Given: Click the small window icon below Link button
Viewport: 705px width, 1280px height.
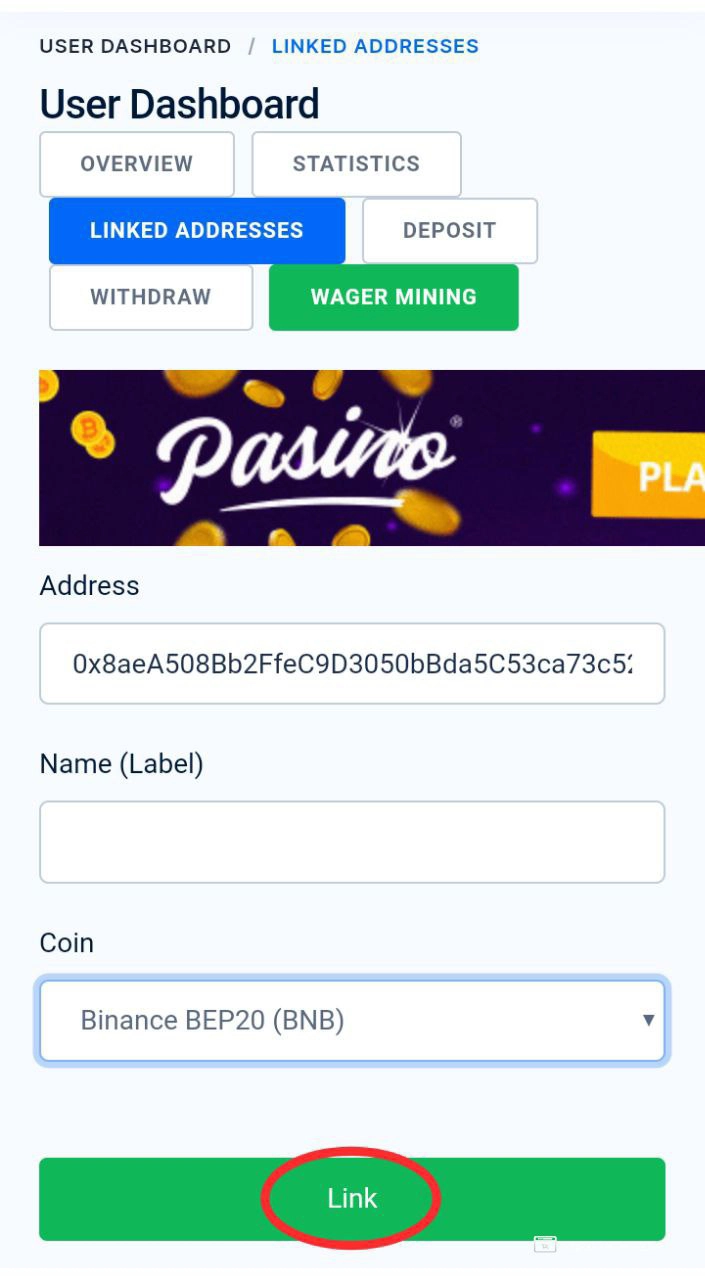Looking at the screenshot, I should click(x=545, y=1245).
